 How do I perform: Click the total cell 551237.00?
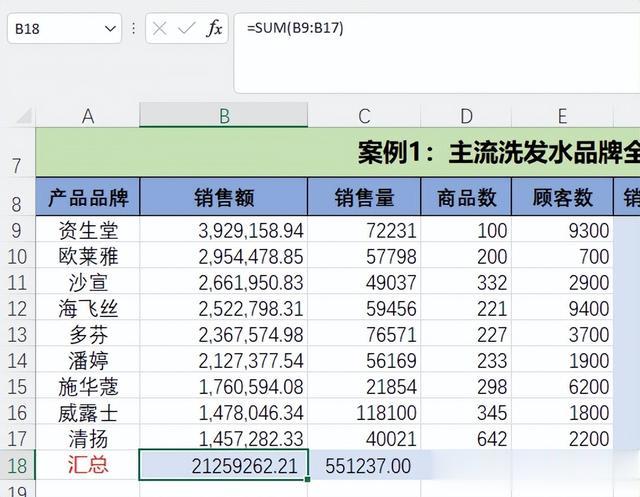coord(364,465)
